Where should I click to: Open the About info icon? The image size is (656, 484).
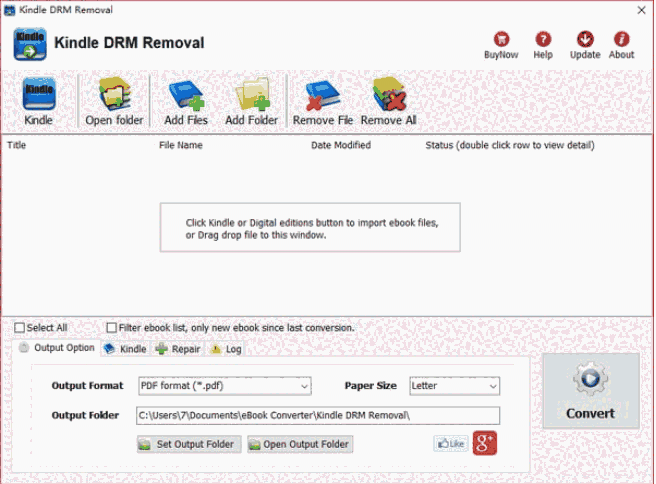pos(621,39)
